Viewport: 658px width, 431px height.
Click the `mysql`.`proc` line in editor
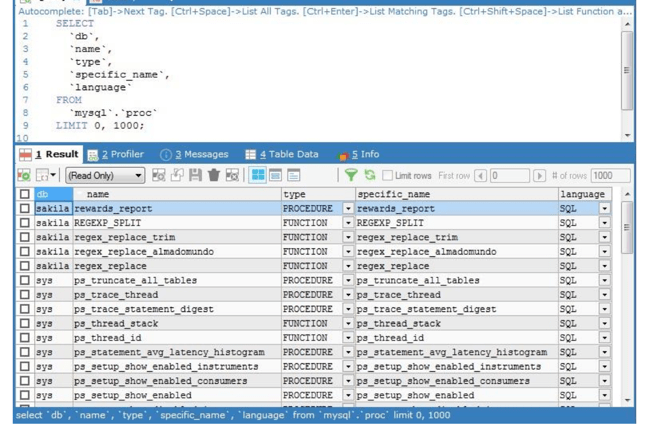pos(113,113)
